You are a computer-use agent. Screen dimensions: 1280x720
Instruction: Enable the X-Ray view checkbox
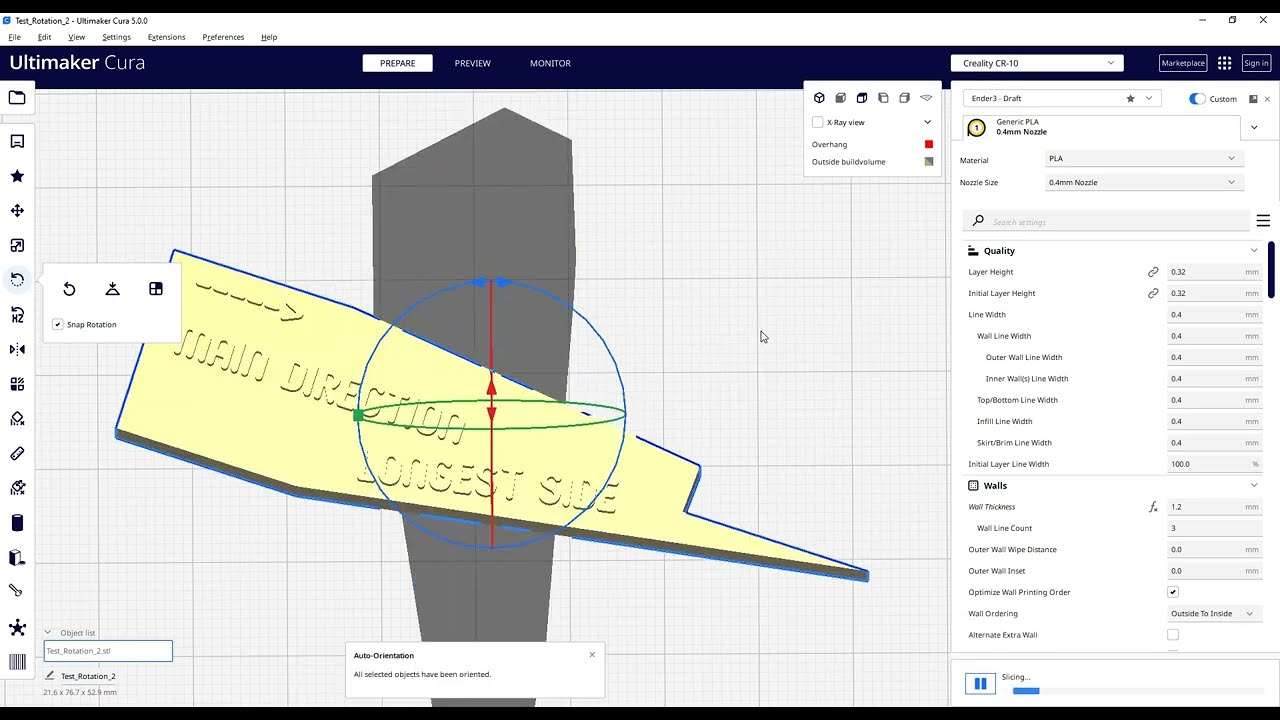tap(818, 122)
